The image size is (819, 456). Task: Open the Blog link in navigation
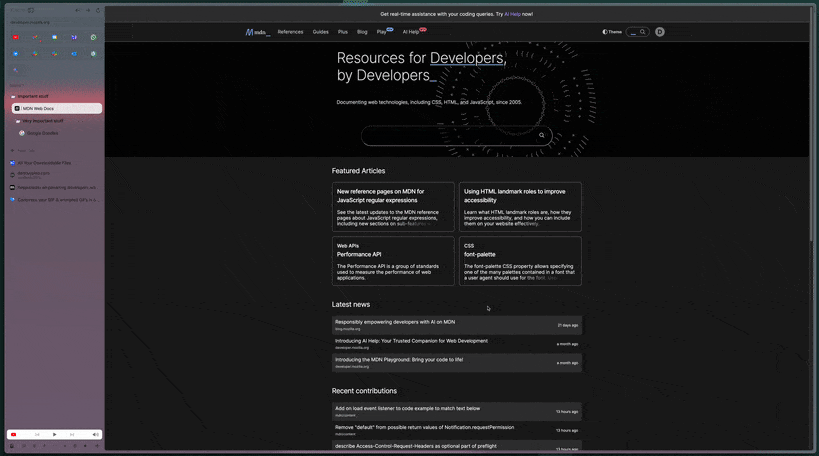(x=362, y=32)
